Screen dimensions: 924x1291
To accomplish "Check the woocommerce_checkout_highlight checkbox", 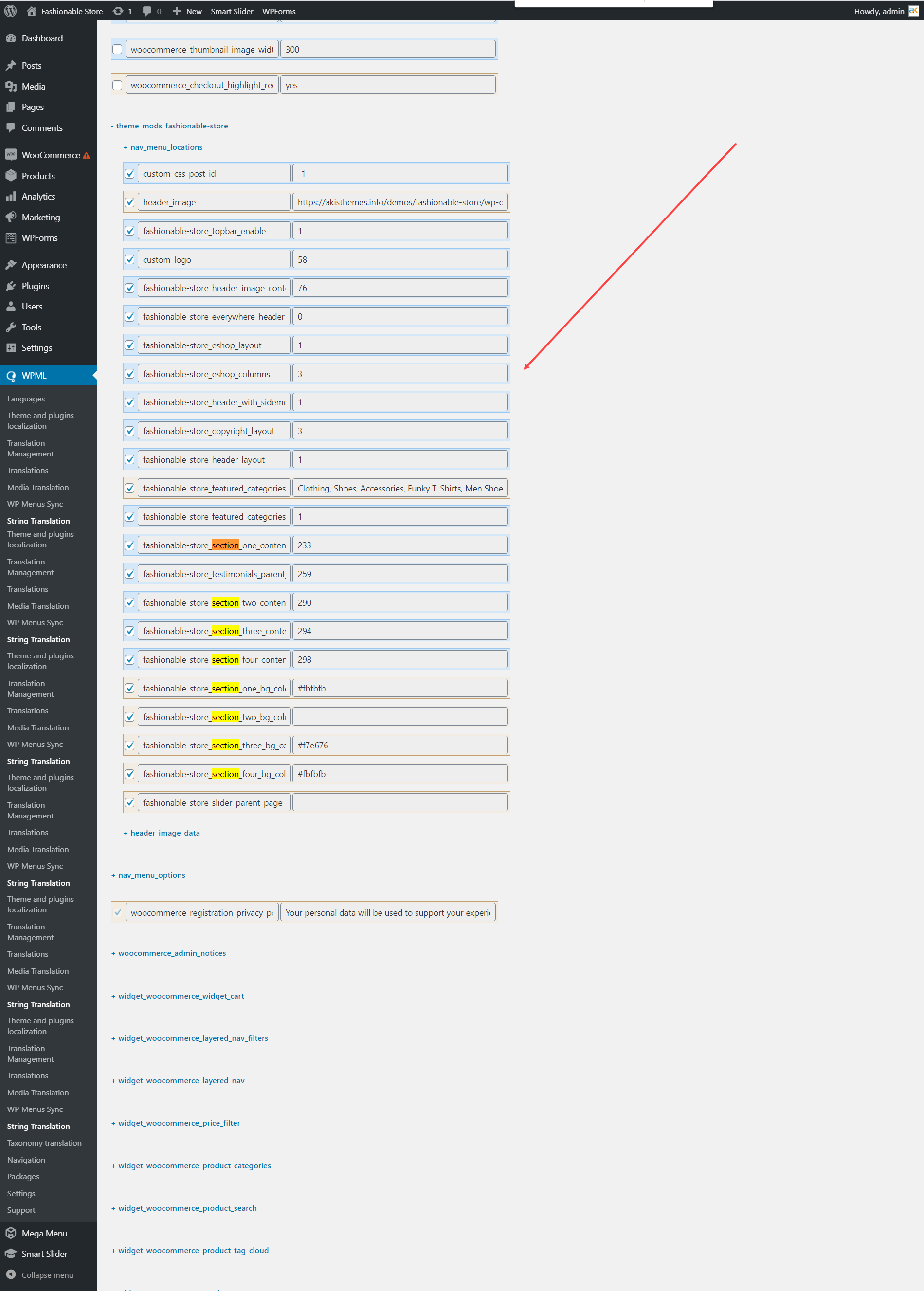I will 117,85.
